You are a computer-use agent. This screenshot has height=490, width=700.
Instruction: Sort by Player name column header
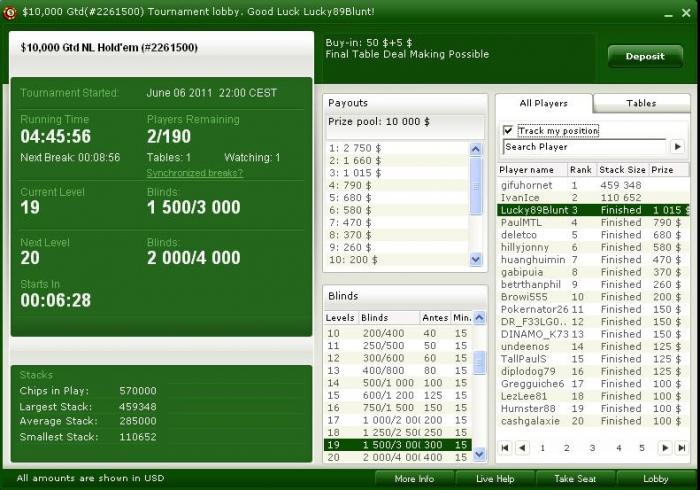tap(532, 170)
